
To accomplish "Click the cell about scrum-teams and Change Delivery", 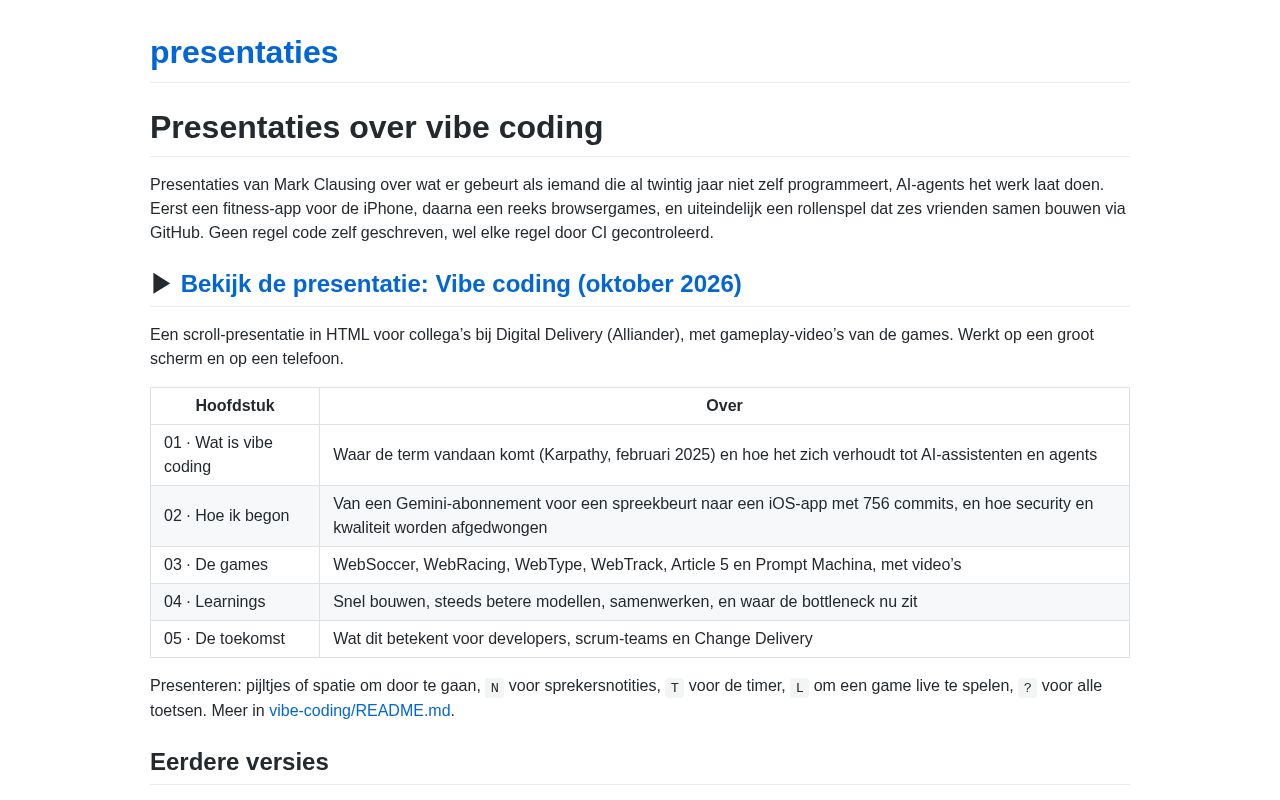I will [x=724, y=639].
